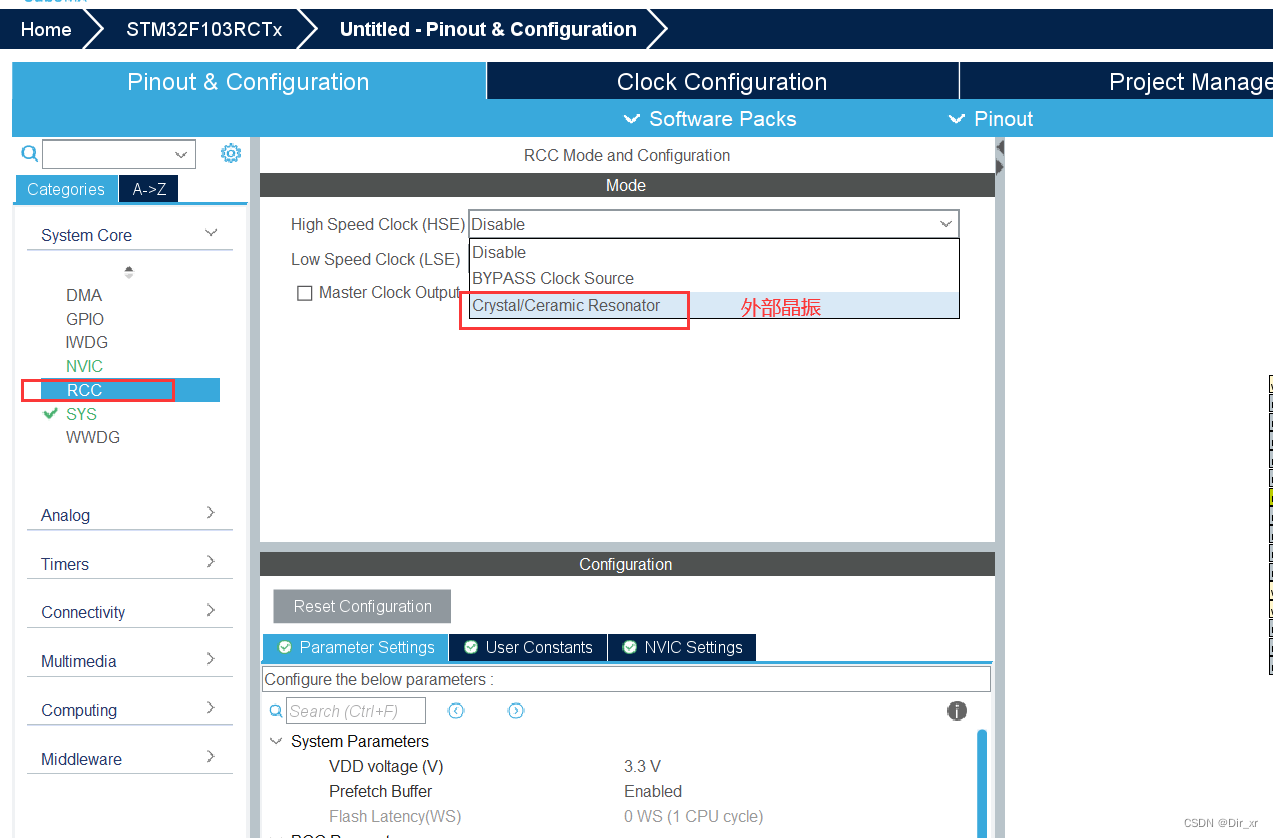The image size is (1273, 838).
Task: Open the parameter info icon
Action: (957, 711)
